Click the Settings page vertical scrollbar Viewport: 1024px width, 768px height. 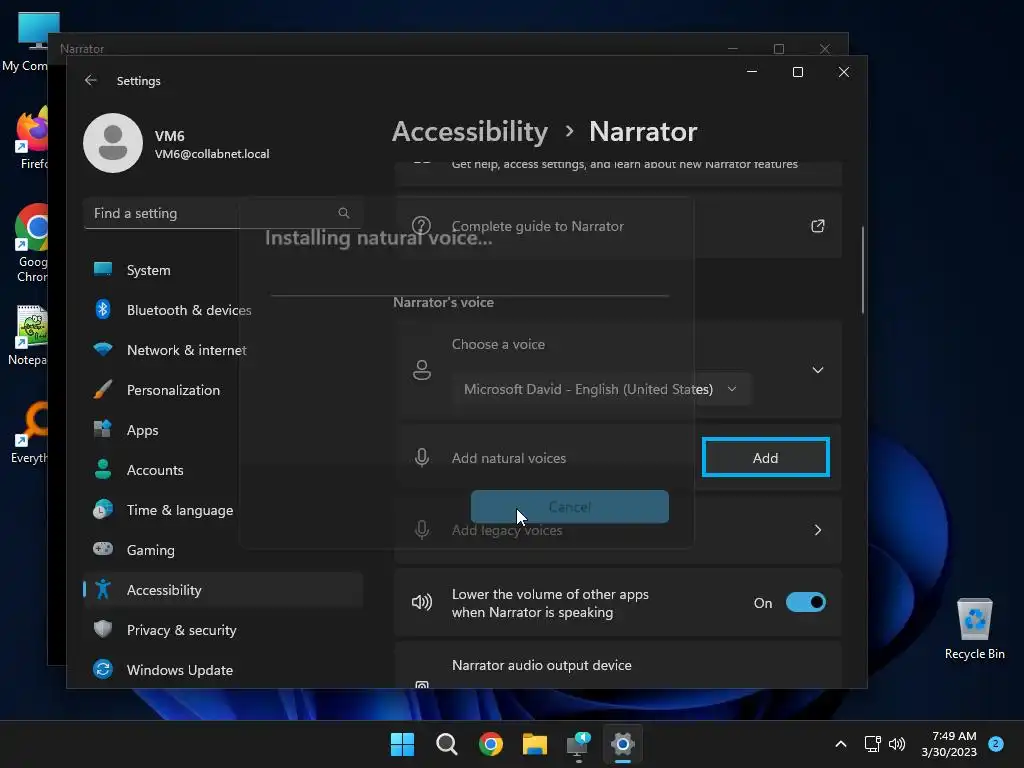tap(863, 270)
